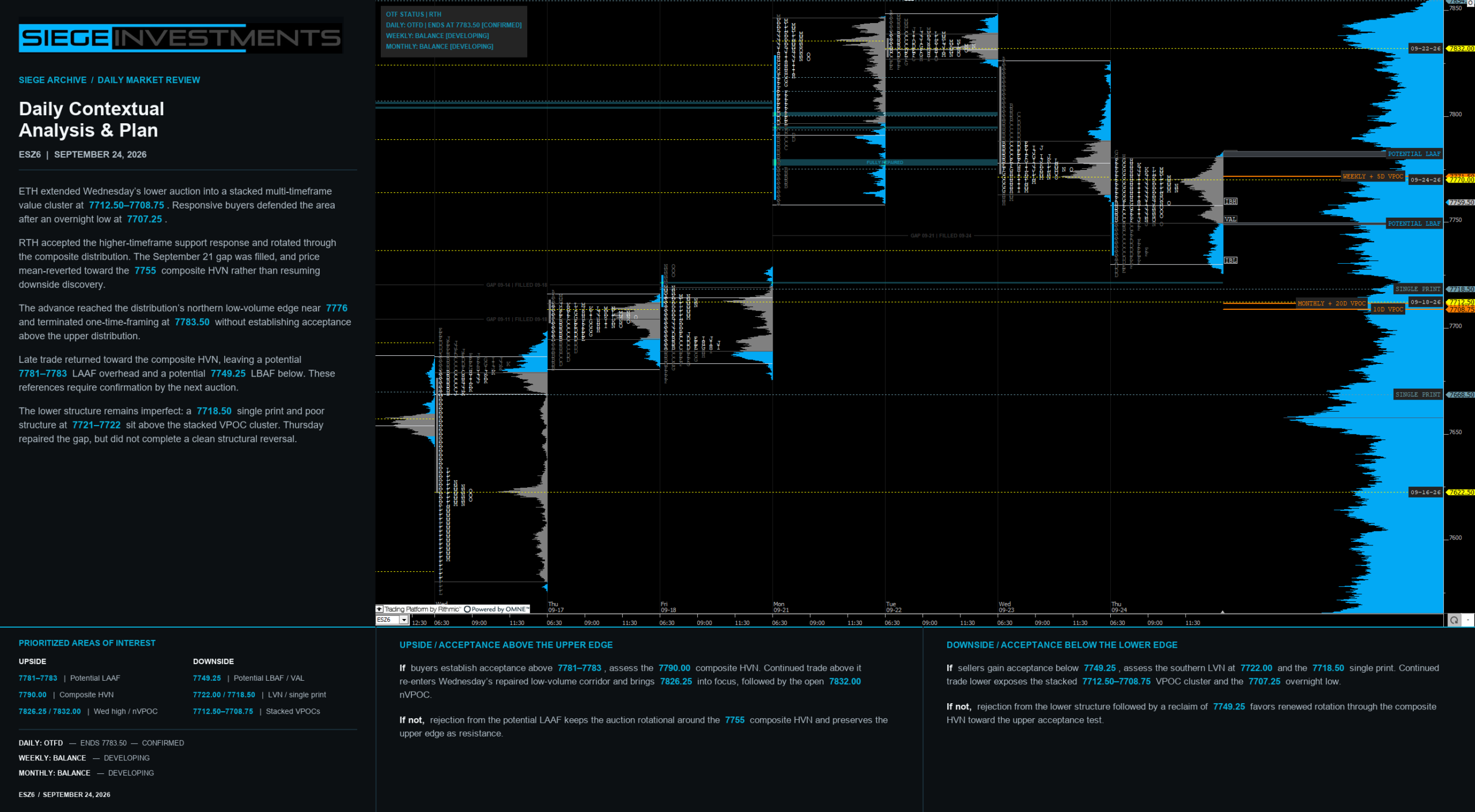Click the chart refresh arrow icon
Viewport: 1475px width, 812px height.
[x=1454, y=620]
